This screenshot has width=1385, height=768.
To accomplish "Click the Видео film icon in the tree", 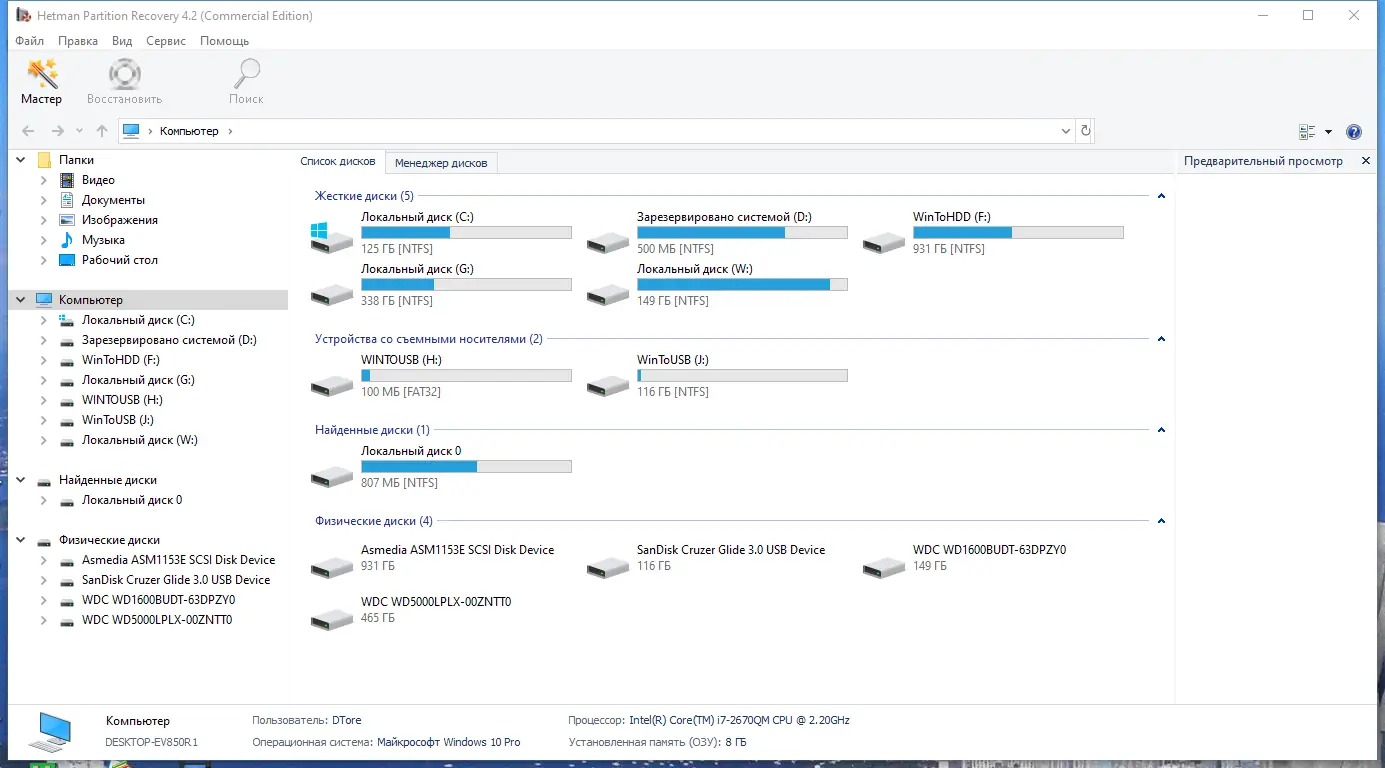I will 67,180.
